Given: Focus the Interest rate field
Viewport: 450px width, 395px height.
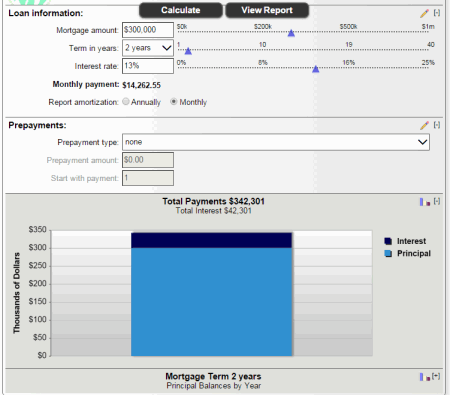Looking at the screenshot, I should [x=148, y=66].
